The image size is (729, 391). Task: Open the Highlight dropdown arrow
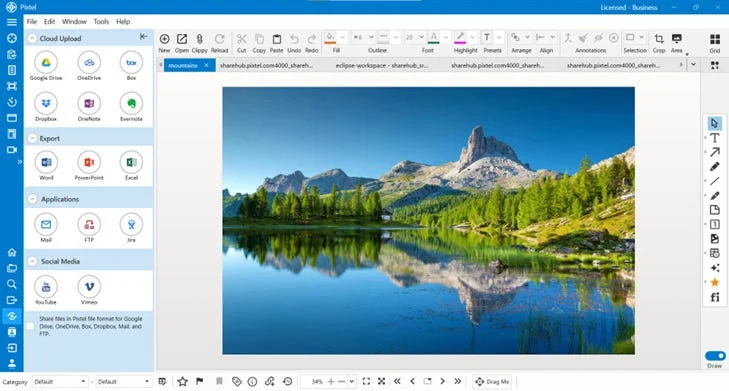point(472,38)
